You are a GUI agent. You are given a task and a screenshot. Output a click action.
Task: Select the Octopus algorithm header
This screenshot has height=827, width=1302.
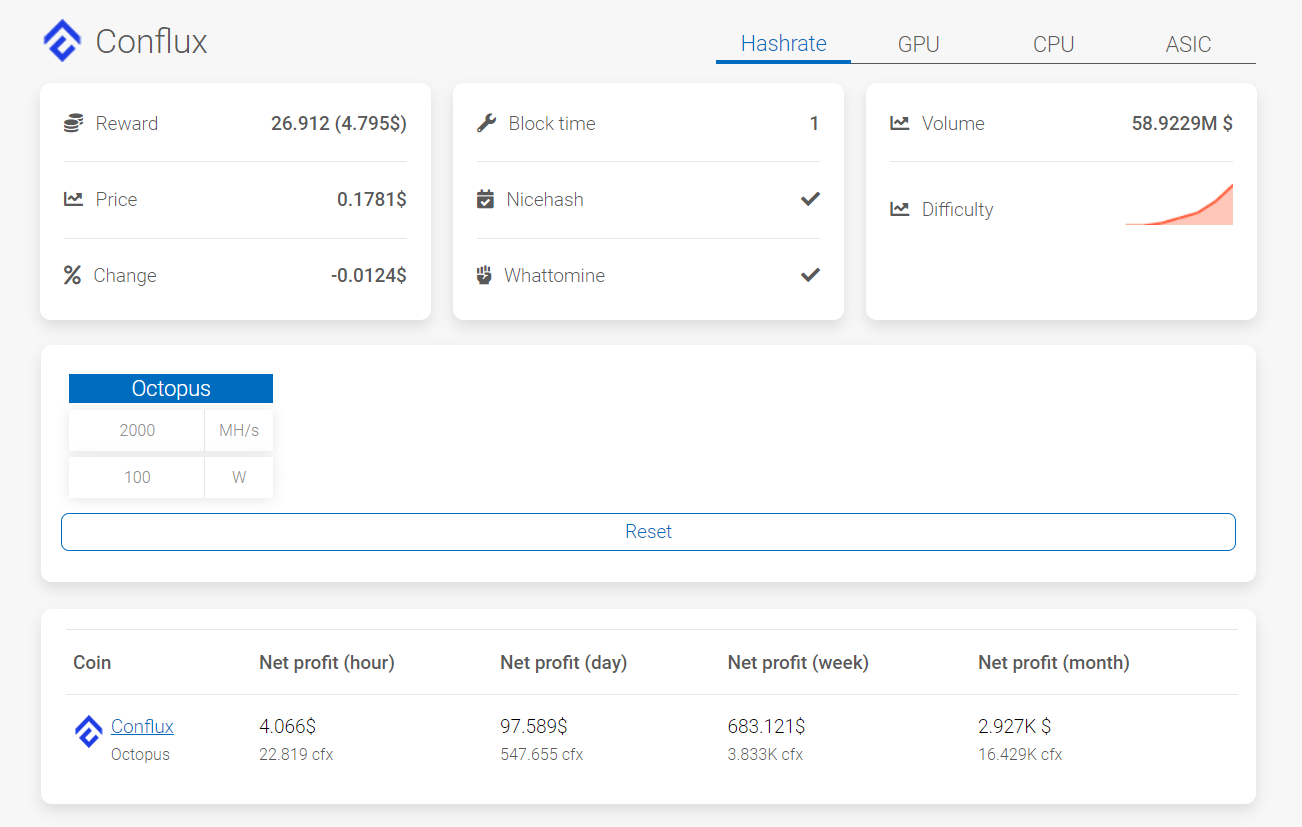coord(170,388)
